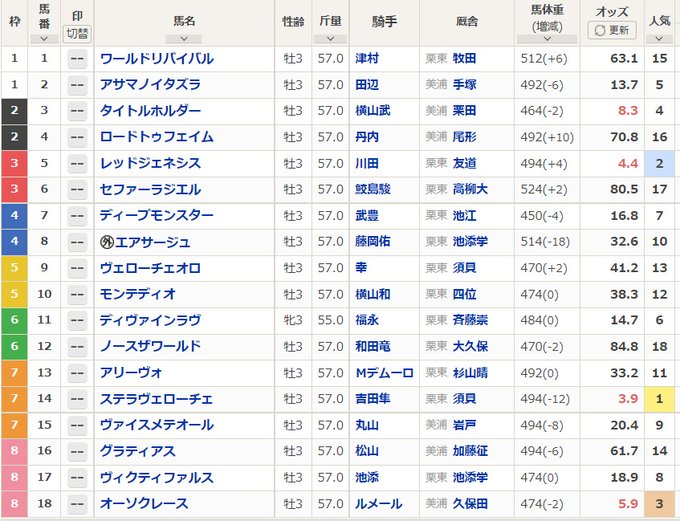
Task: Click the 切替 mark switch button
Action: click(77, 34)
